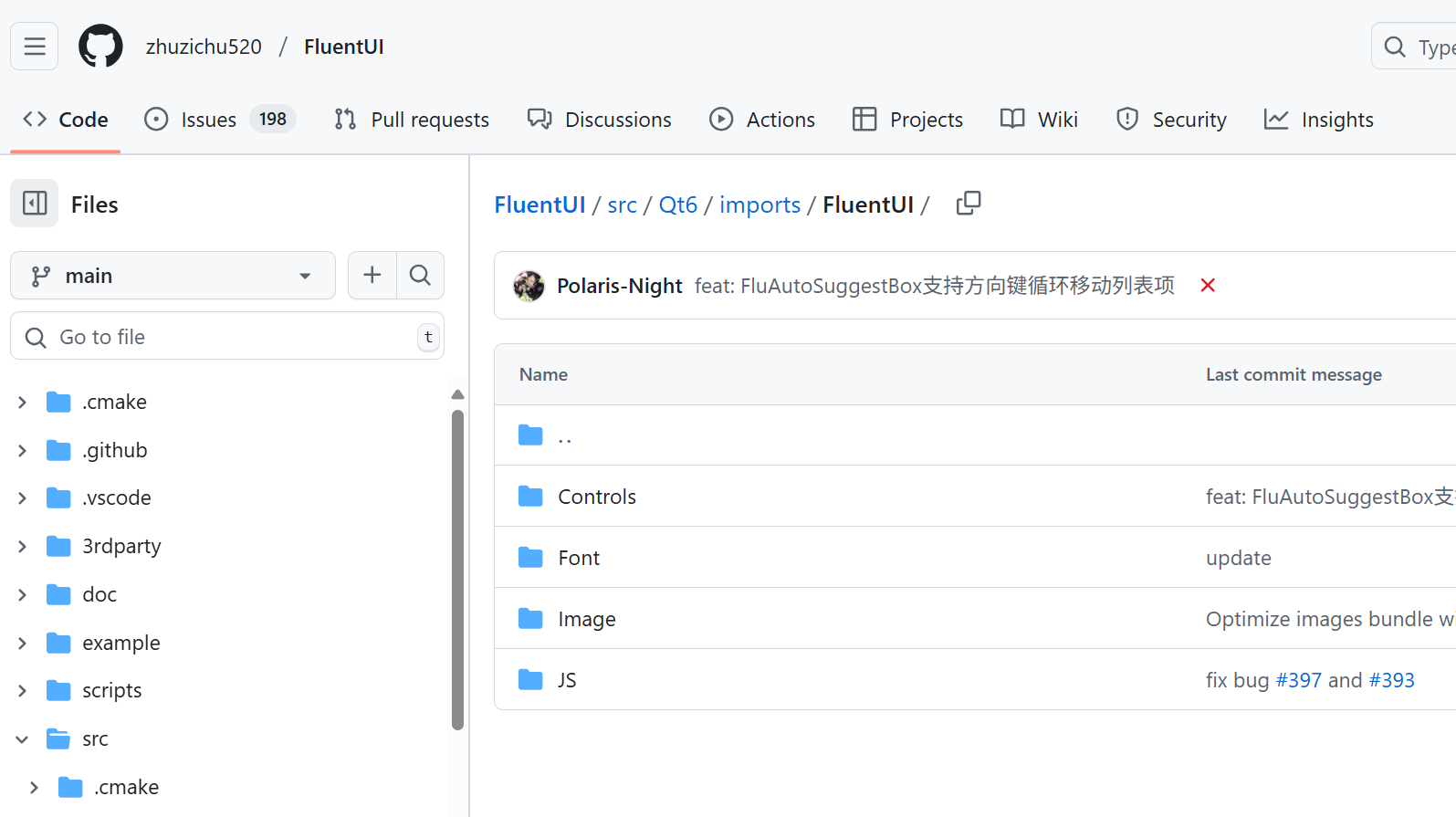Collapse the src folder in the tree

pos(23,739)
